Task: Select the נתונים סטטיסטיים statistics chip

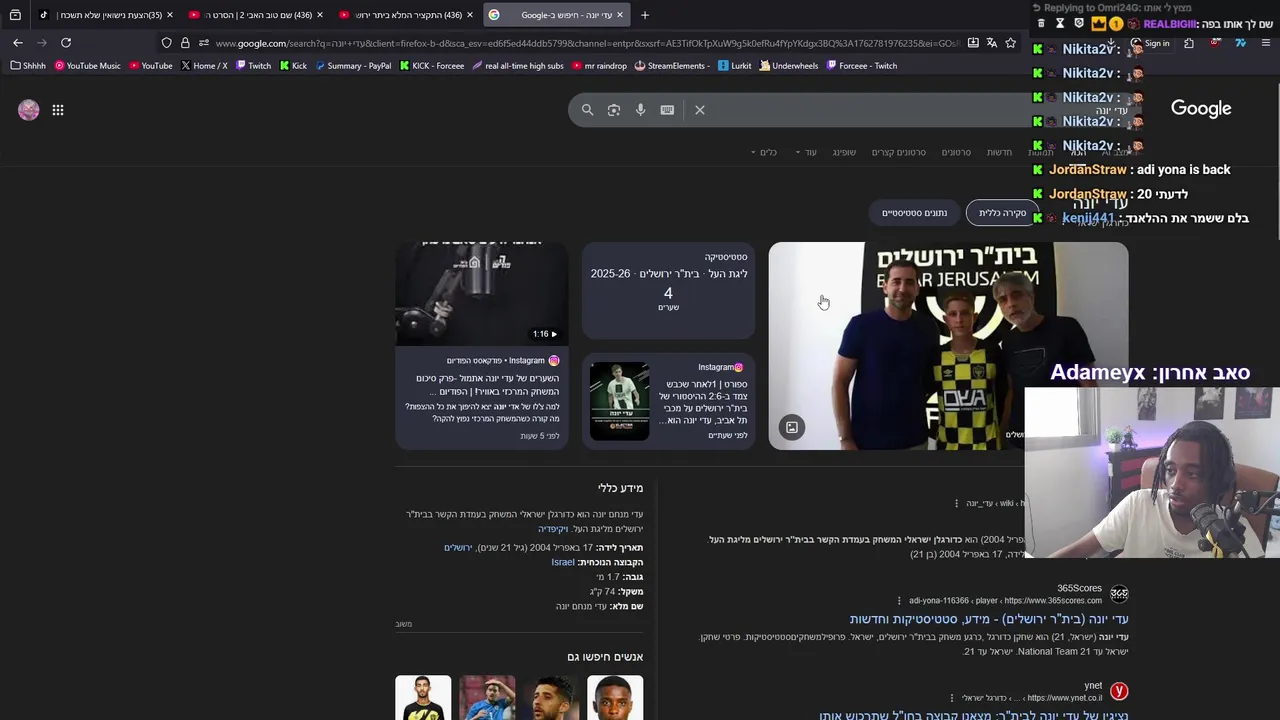Action: click(x=914, y=212)
